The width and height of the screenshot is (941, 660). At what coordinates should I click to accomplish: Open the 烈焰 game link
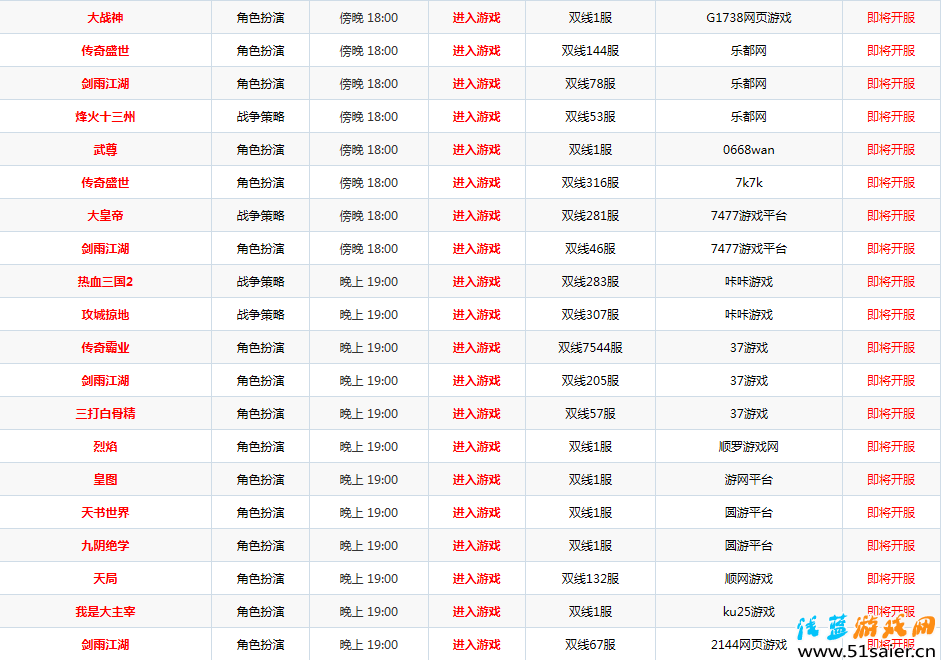click(105, 447)
